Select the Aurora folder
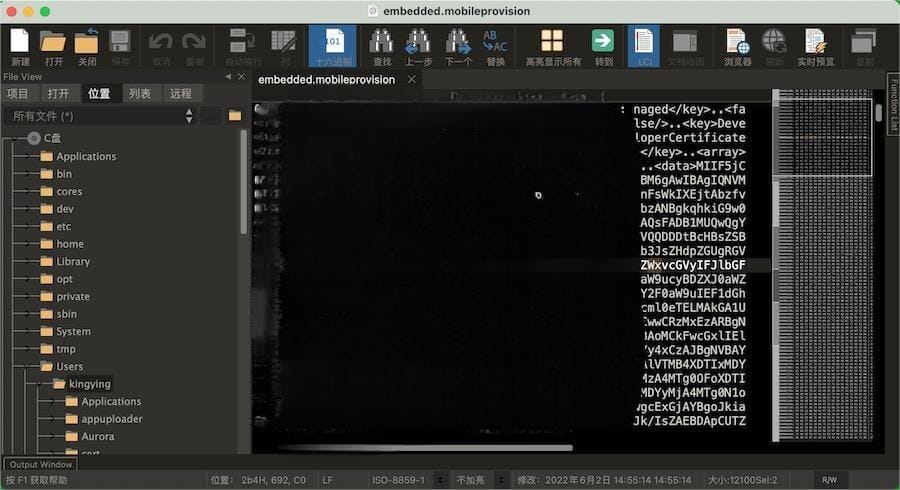The image size is (900, 490). 98,437
